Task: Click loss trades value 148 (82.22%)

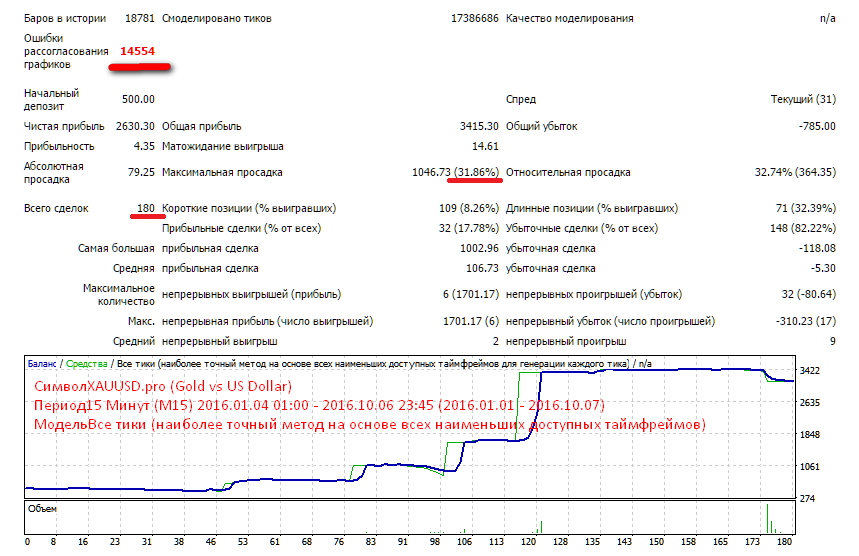Action: (x=803, y=228)
